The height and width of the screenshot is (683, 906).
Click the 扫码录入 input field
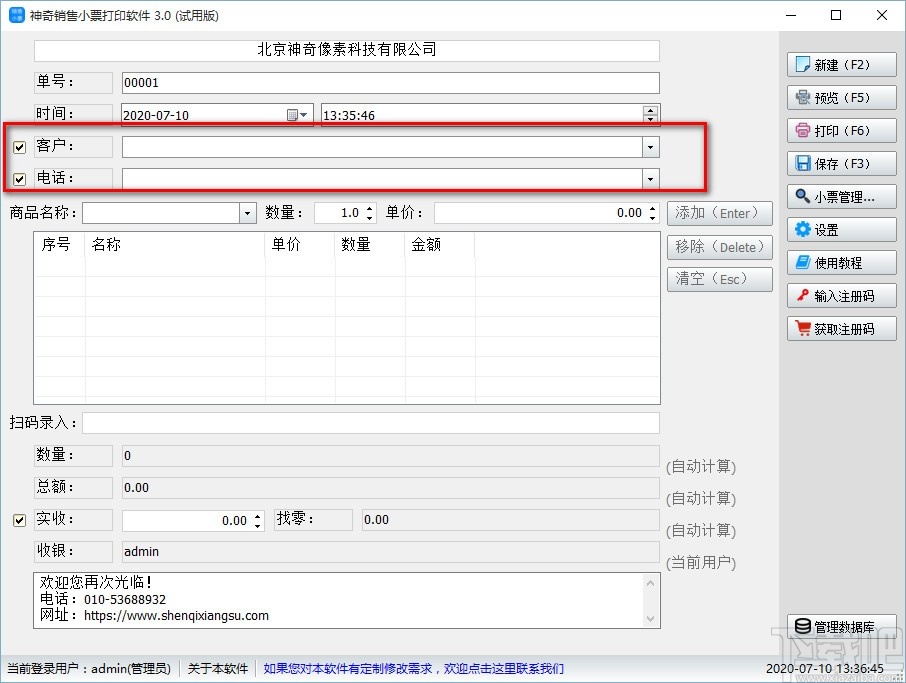[371, 423]
